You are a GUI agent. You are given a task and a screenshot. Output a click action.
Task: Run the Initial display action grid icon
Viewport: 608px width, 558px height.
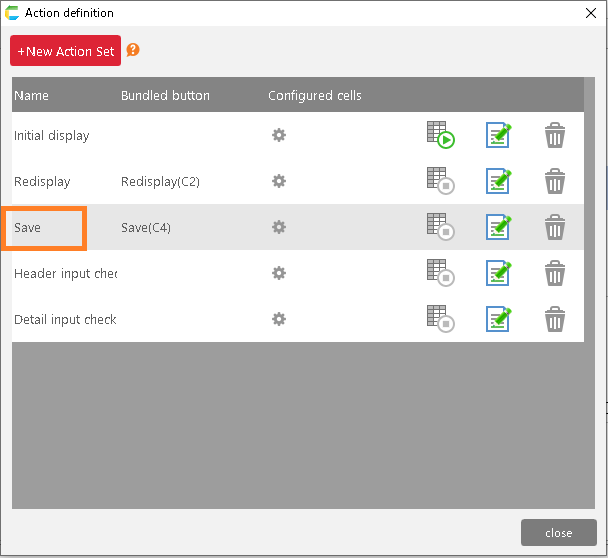(440, 135)
